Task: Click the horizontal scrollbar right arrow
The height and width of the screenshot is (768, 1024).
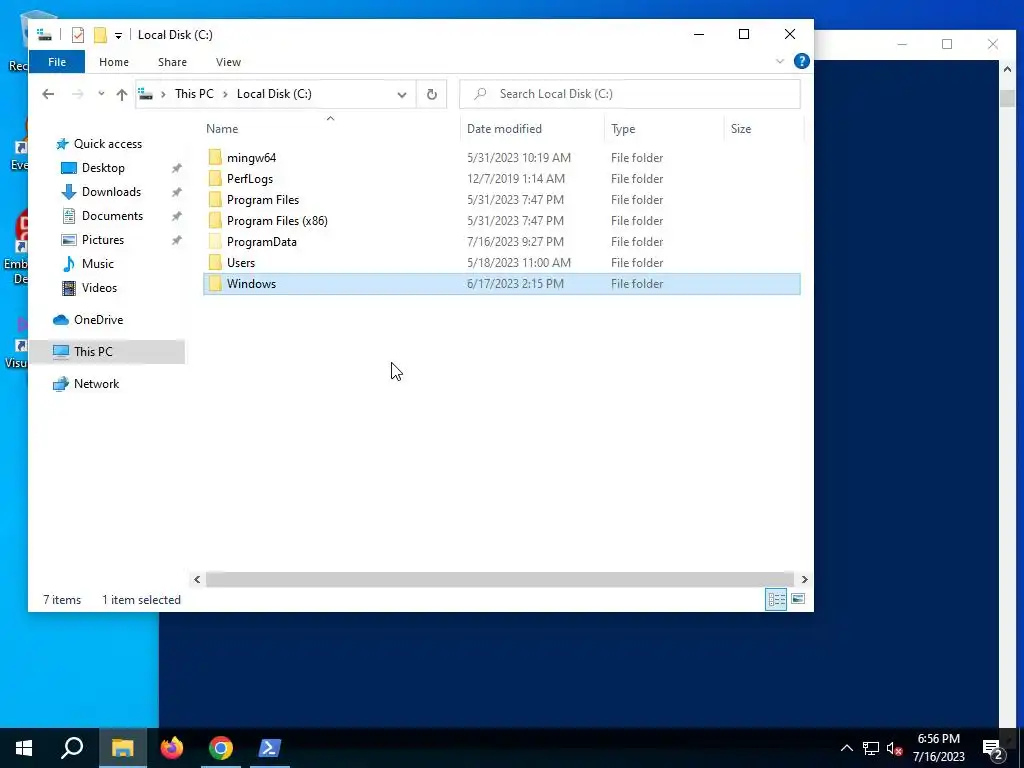Action: pos(805,579)
